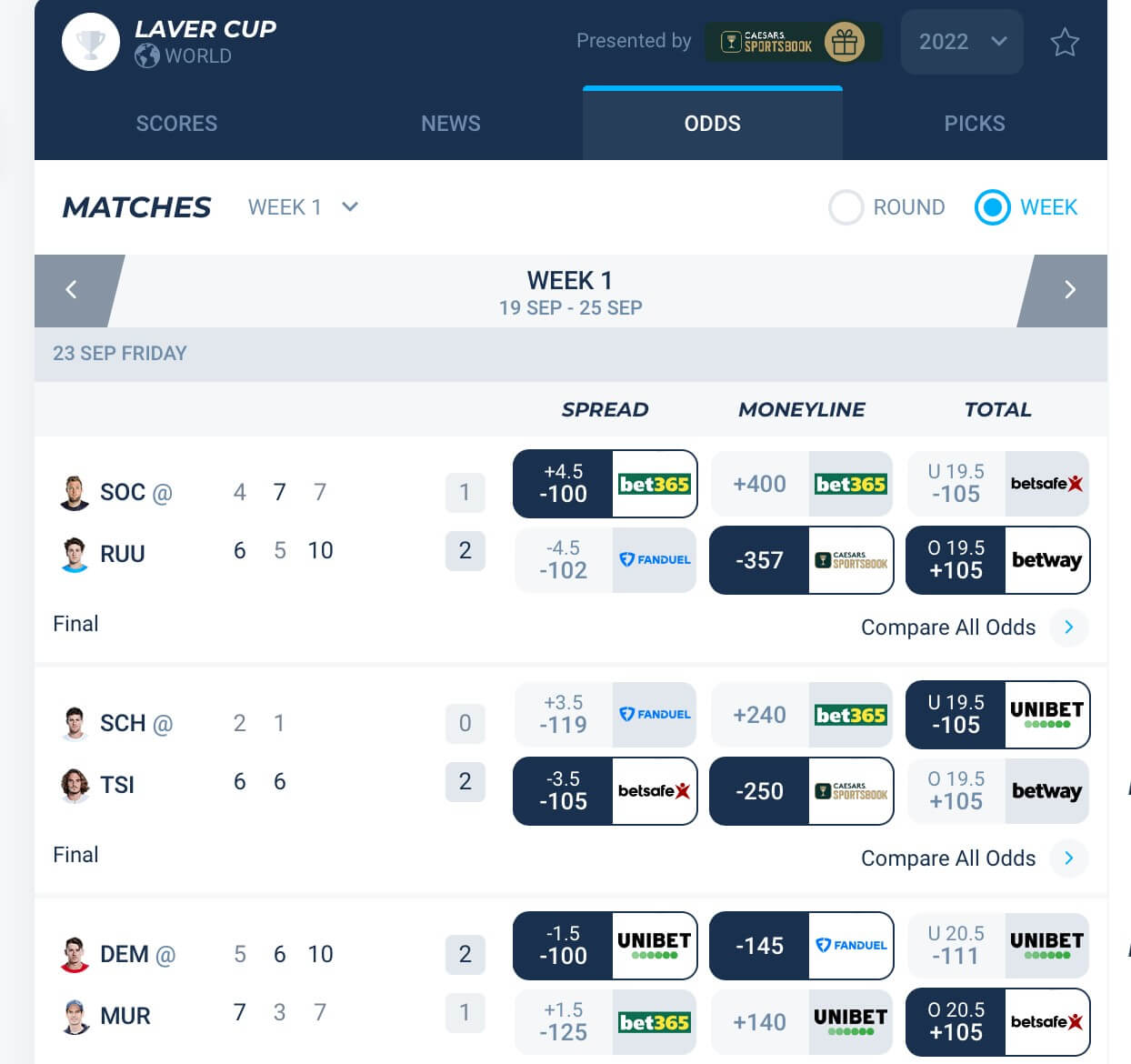Image resolution: width=1131 pixels, height=1064 pixels.
Task: Select betway O 19.5 total for RUU
Action: (x=998, y=560)
